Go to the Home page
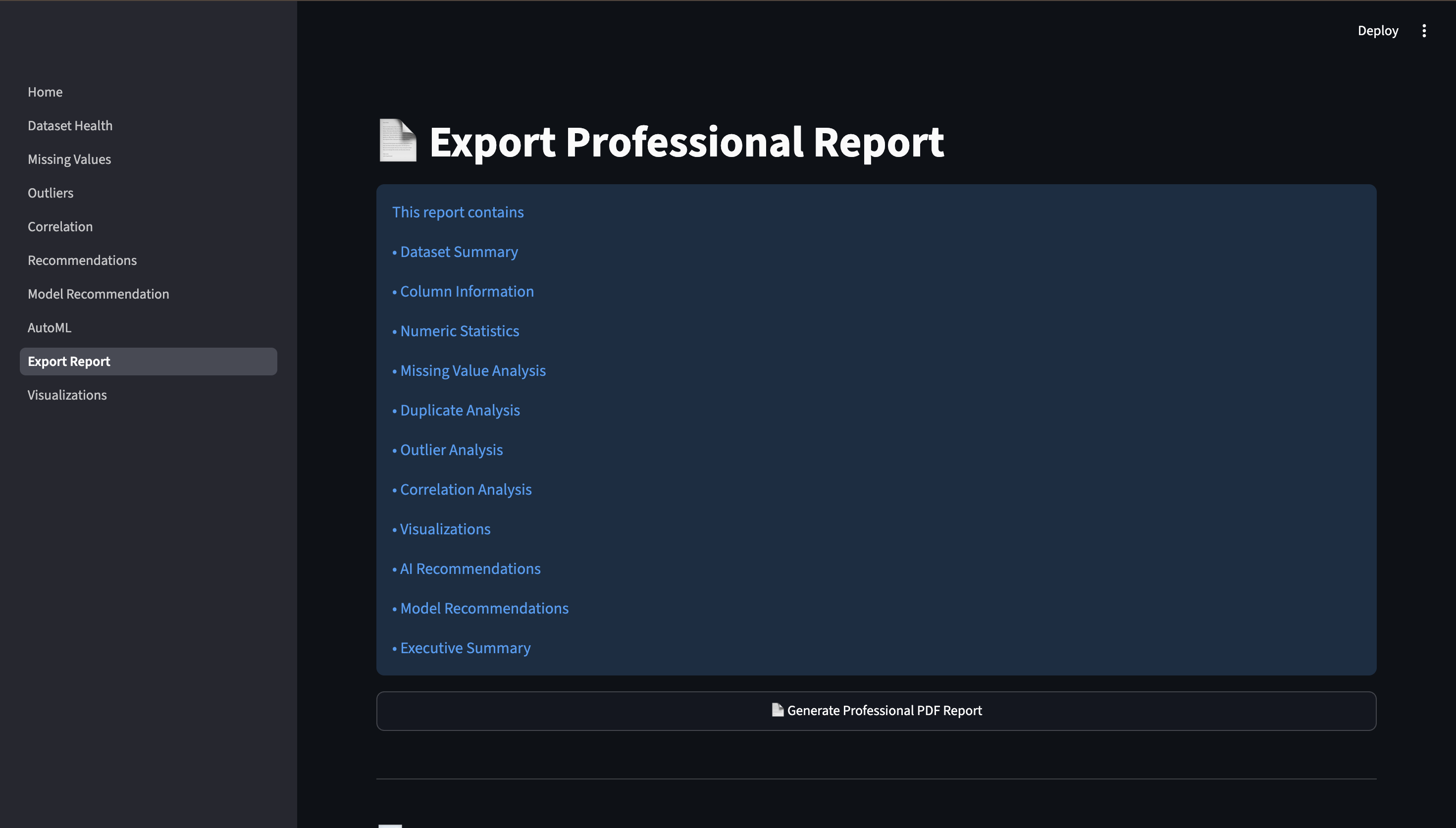Image resolution: width=1456 pixels, height=828 pixels. pos(149,92)
